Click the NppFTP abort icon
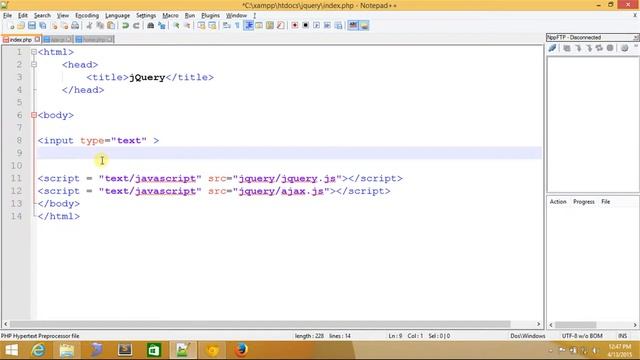 click(610, 48)
